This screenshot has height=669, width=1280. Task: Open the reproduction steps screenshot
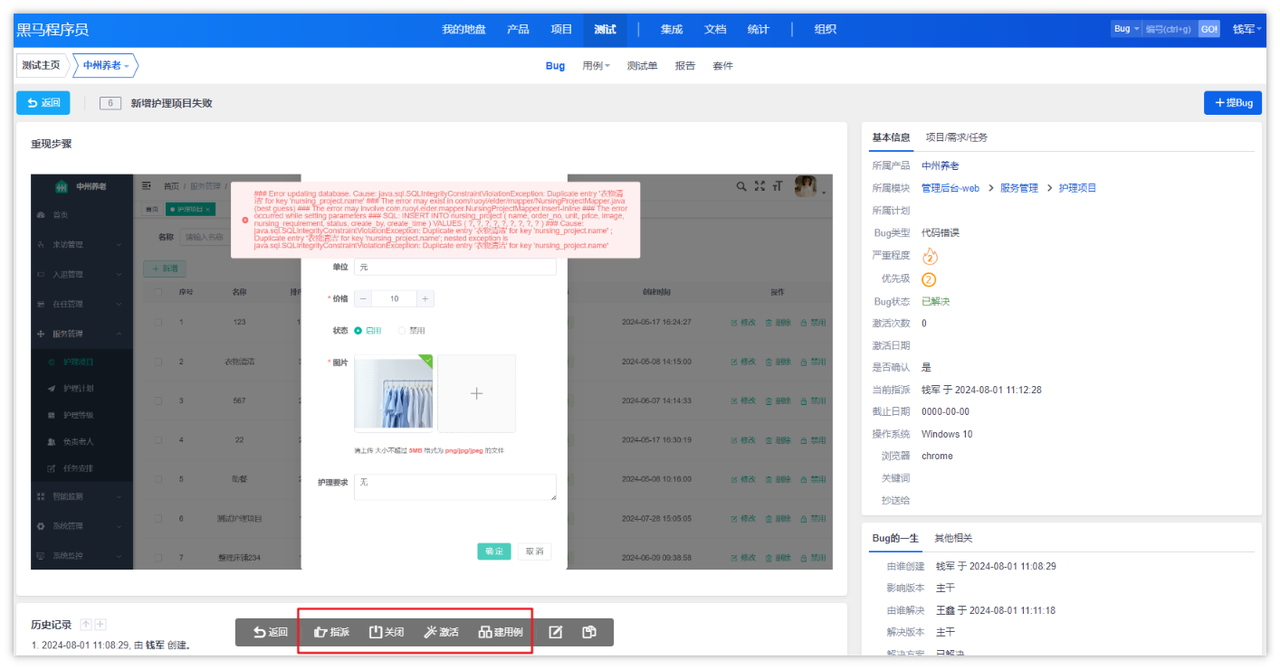(432, 372)
